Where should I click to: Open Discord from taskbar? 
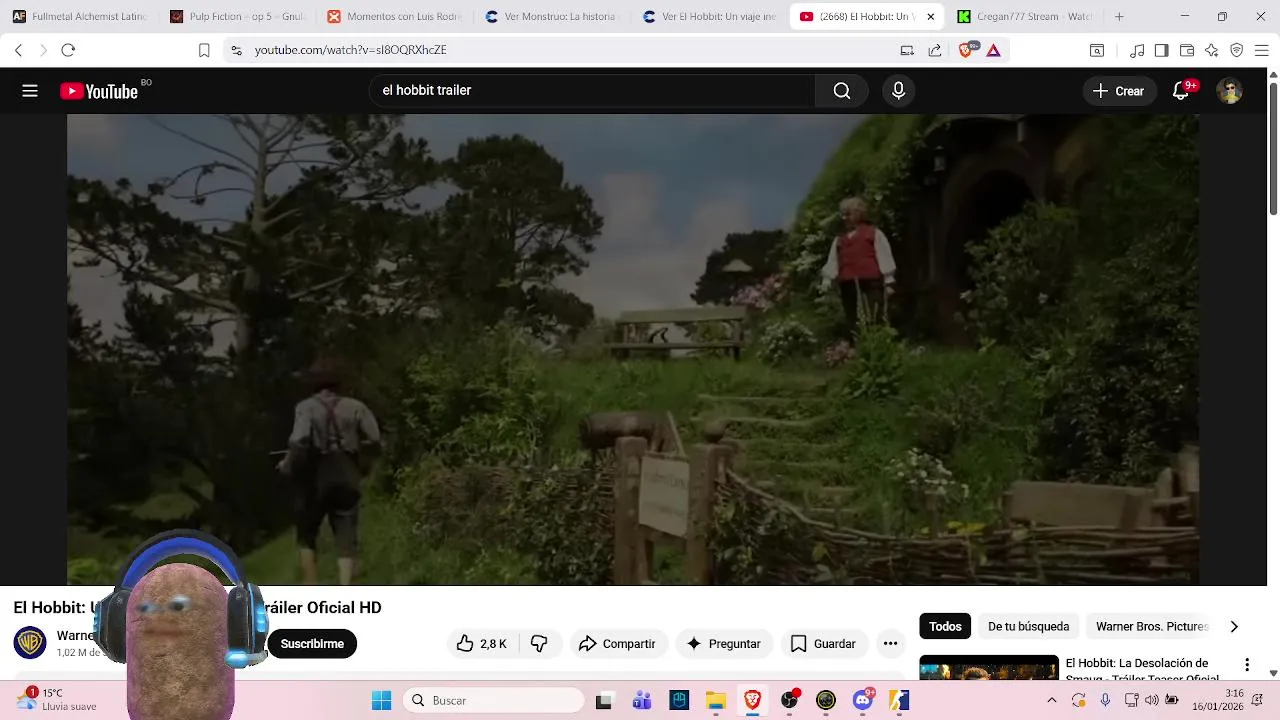point(863,701)
